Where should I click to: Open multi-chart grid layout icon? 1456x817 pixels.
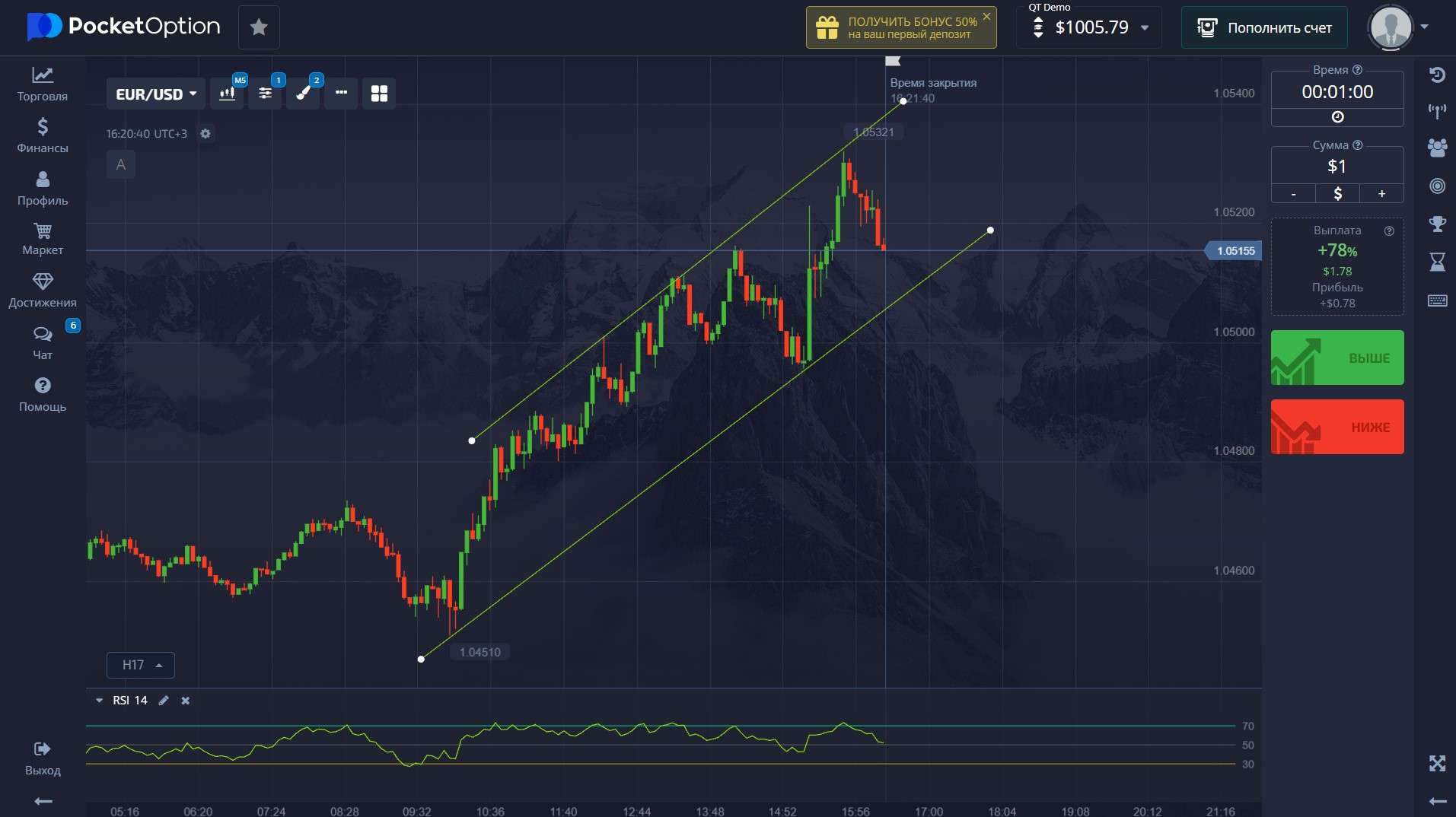point(379,94)
